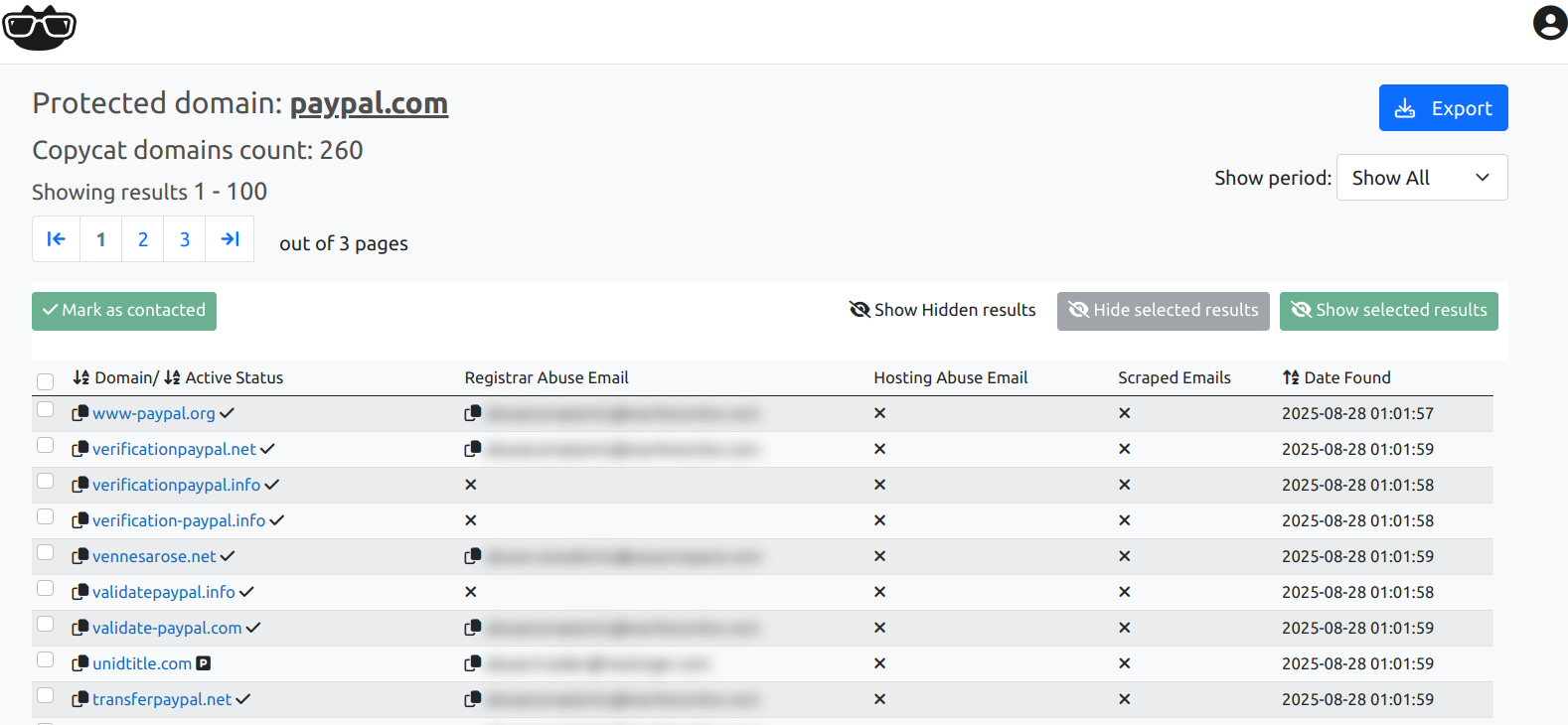Check the verificationpaypal.info row checkbox
The height and width of the screenshot is (725, 1568).
tap(45, 481)
